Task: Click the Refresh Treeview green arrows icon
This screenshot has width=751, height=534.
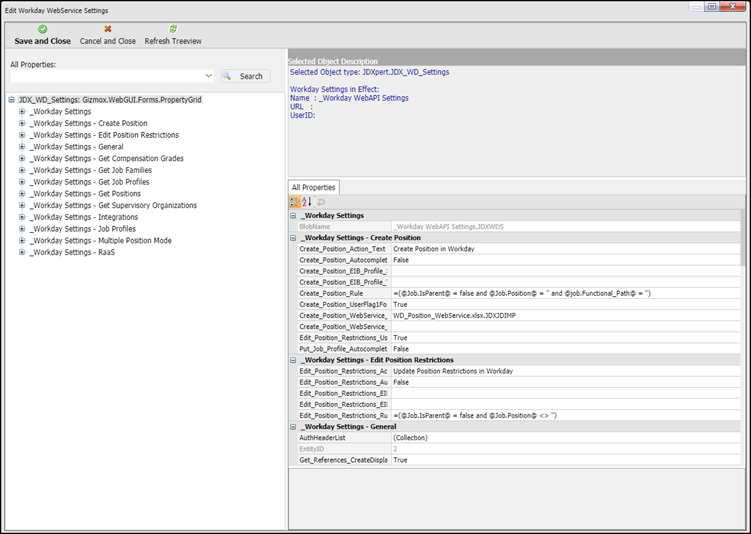Action: click(x=173, y=29)
